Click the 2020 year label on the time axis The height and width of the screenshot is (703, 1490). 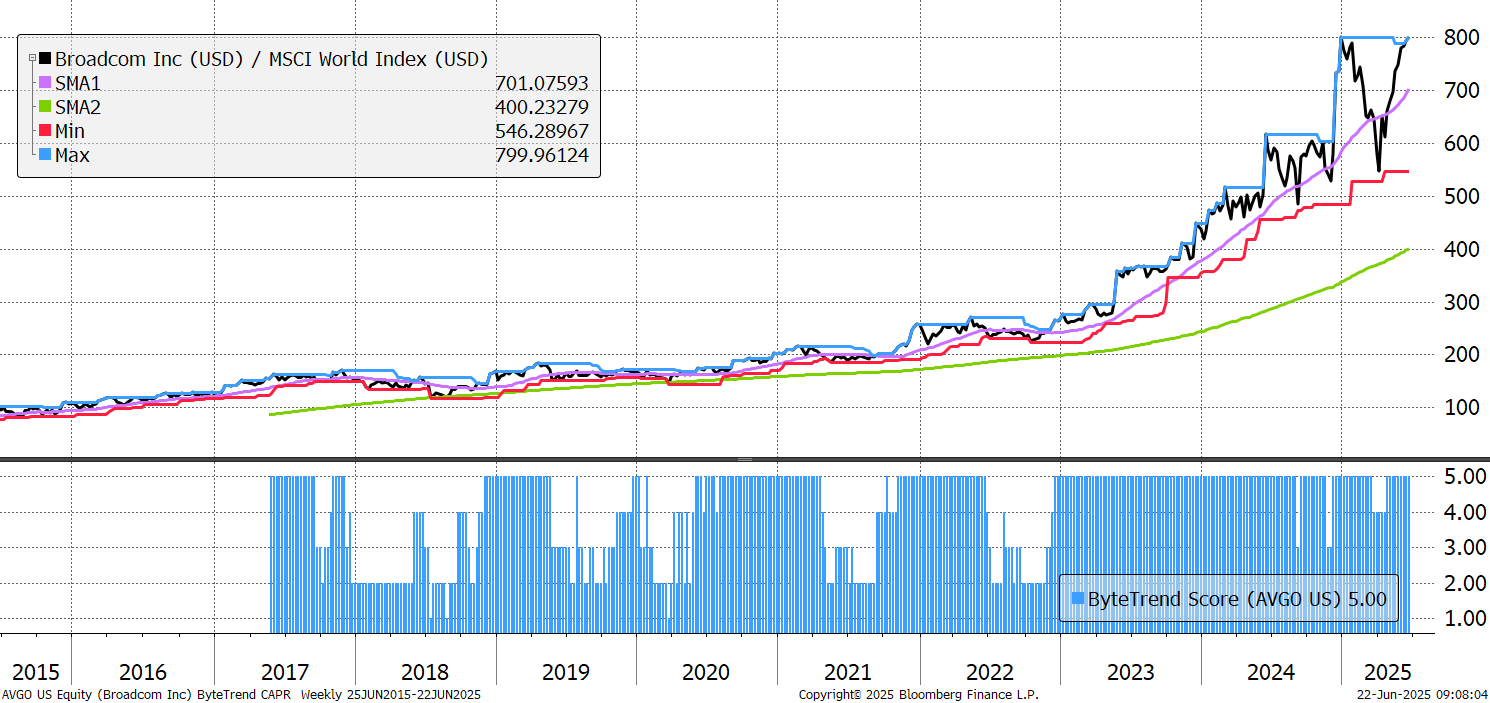coord(706,672)
